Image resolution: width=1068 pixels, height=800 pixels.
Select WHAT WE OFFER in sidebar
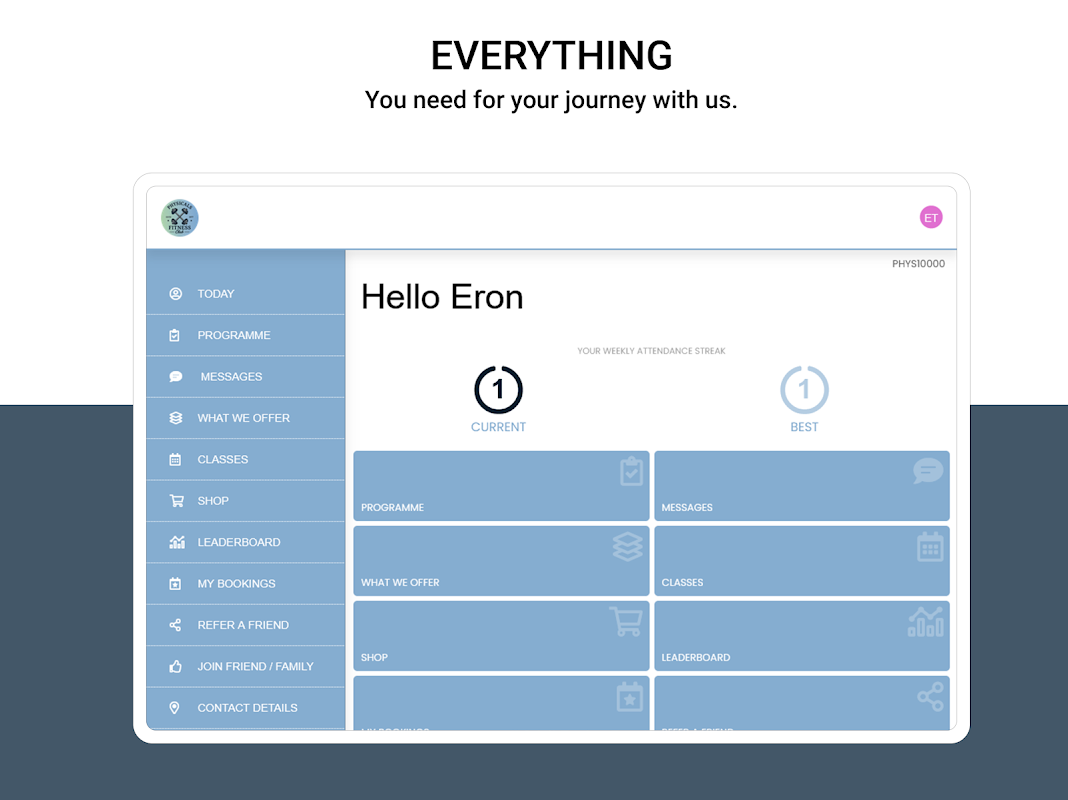coord(246,418)
